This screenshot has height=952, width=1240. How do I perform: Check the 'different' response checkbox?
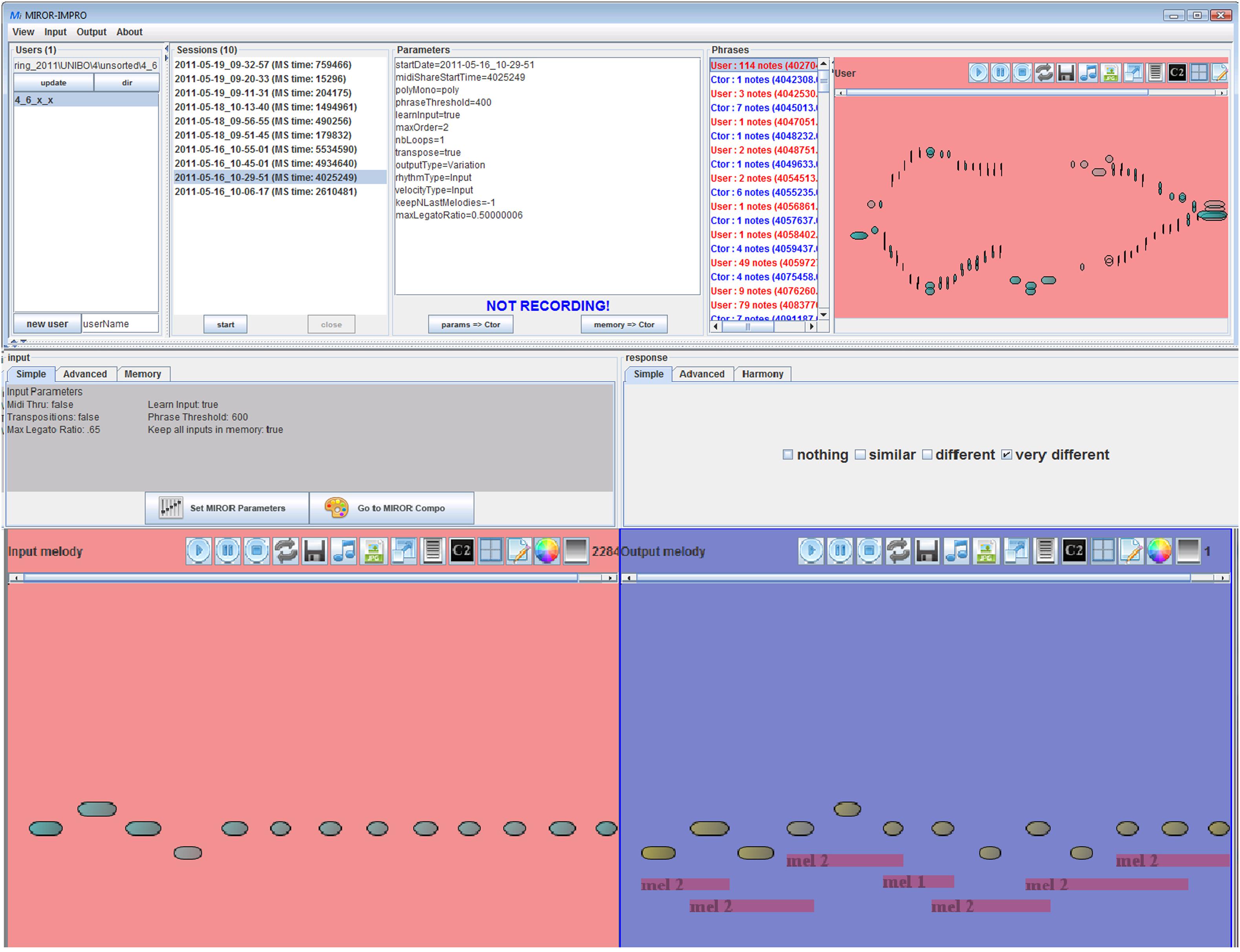pyautogui.click(x=927, y=454)
